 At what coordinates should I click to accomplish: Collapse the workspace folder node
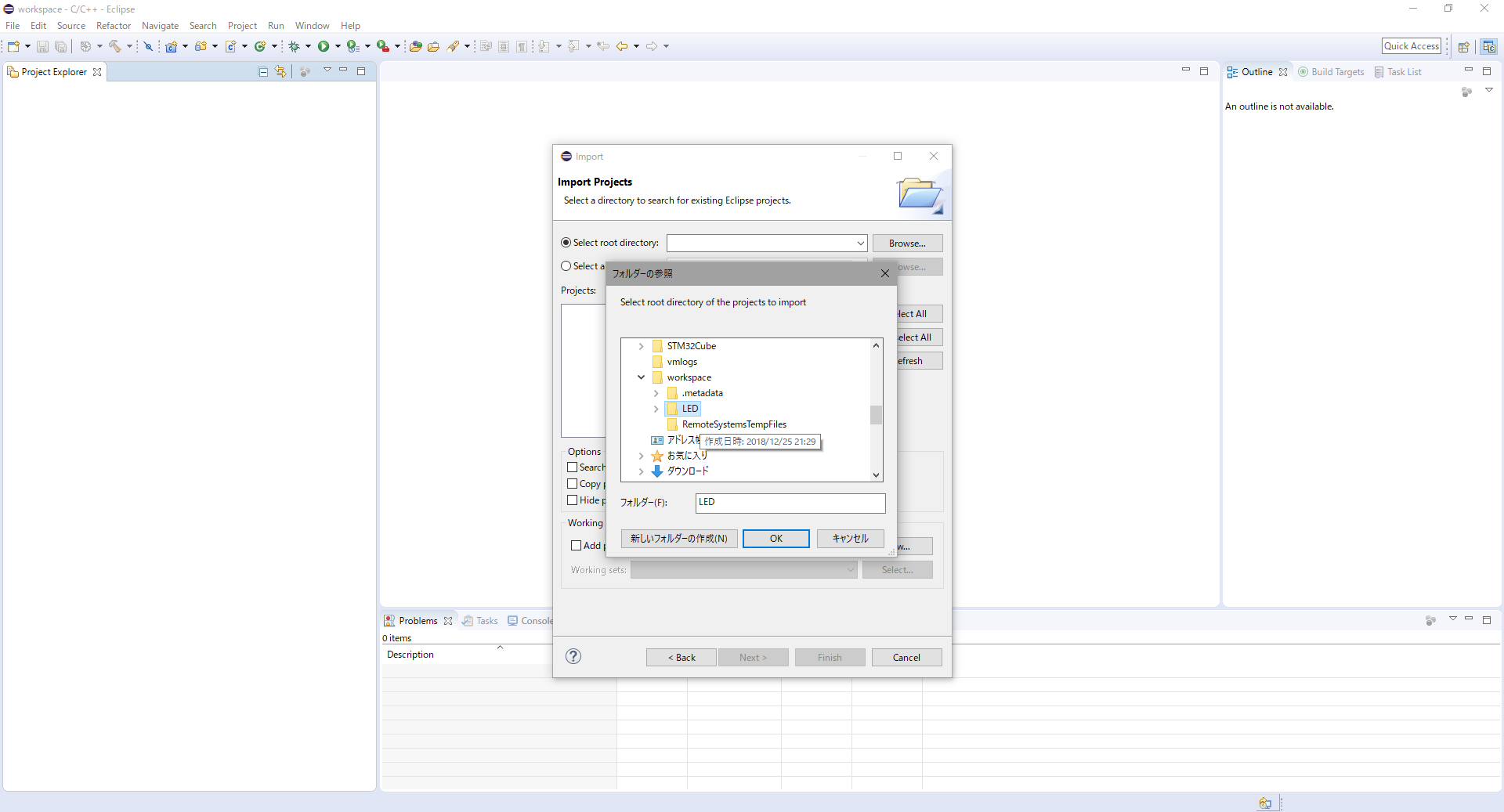tap(642, 377)
